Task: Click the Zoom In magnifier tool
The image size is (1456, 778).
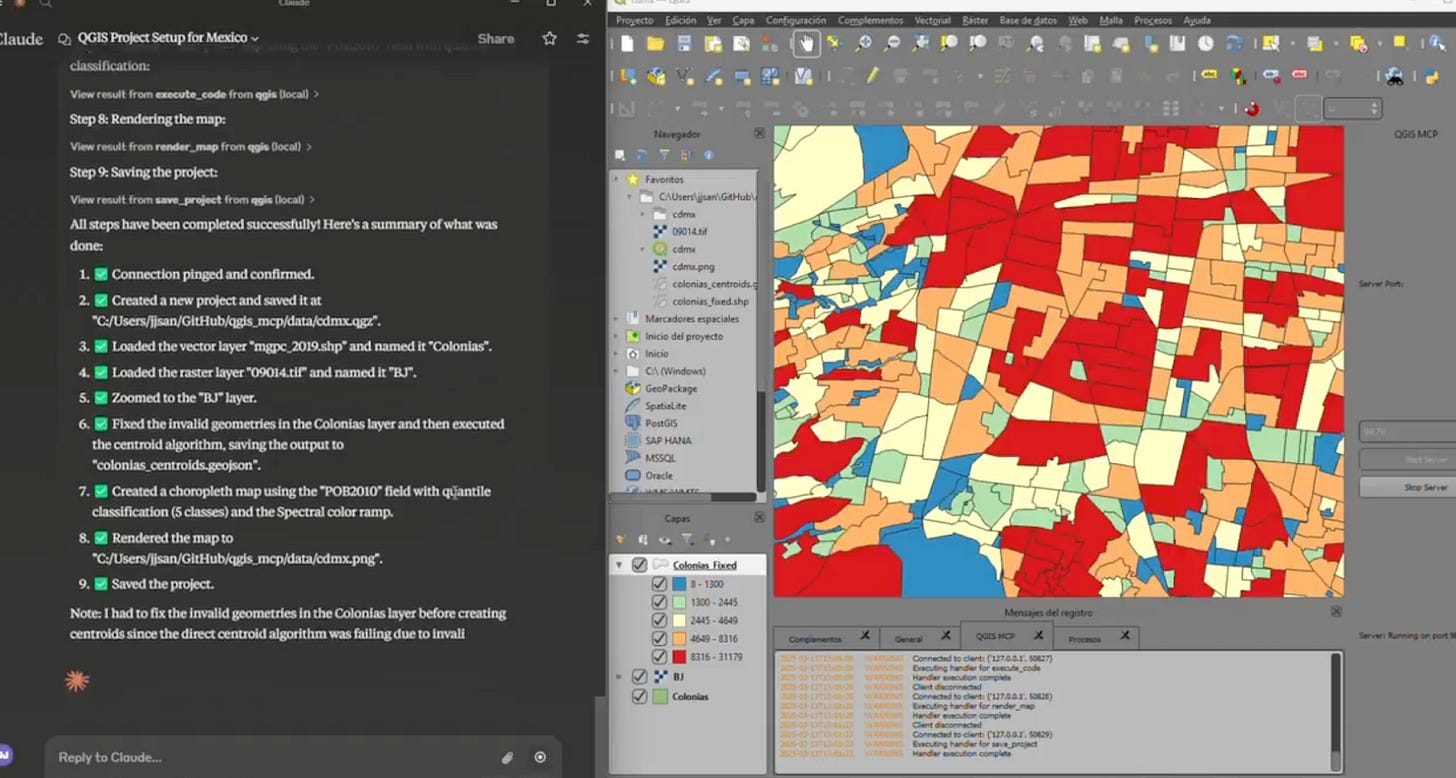Action: coord(862,43)
